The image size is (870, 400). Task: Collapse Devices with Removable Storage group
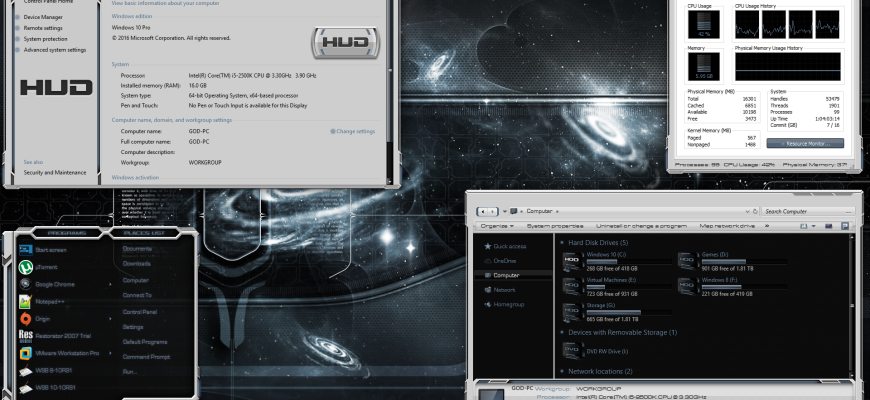(x=562, y=333)
